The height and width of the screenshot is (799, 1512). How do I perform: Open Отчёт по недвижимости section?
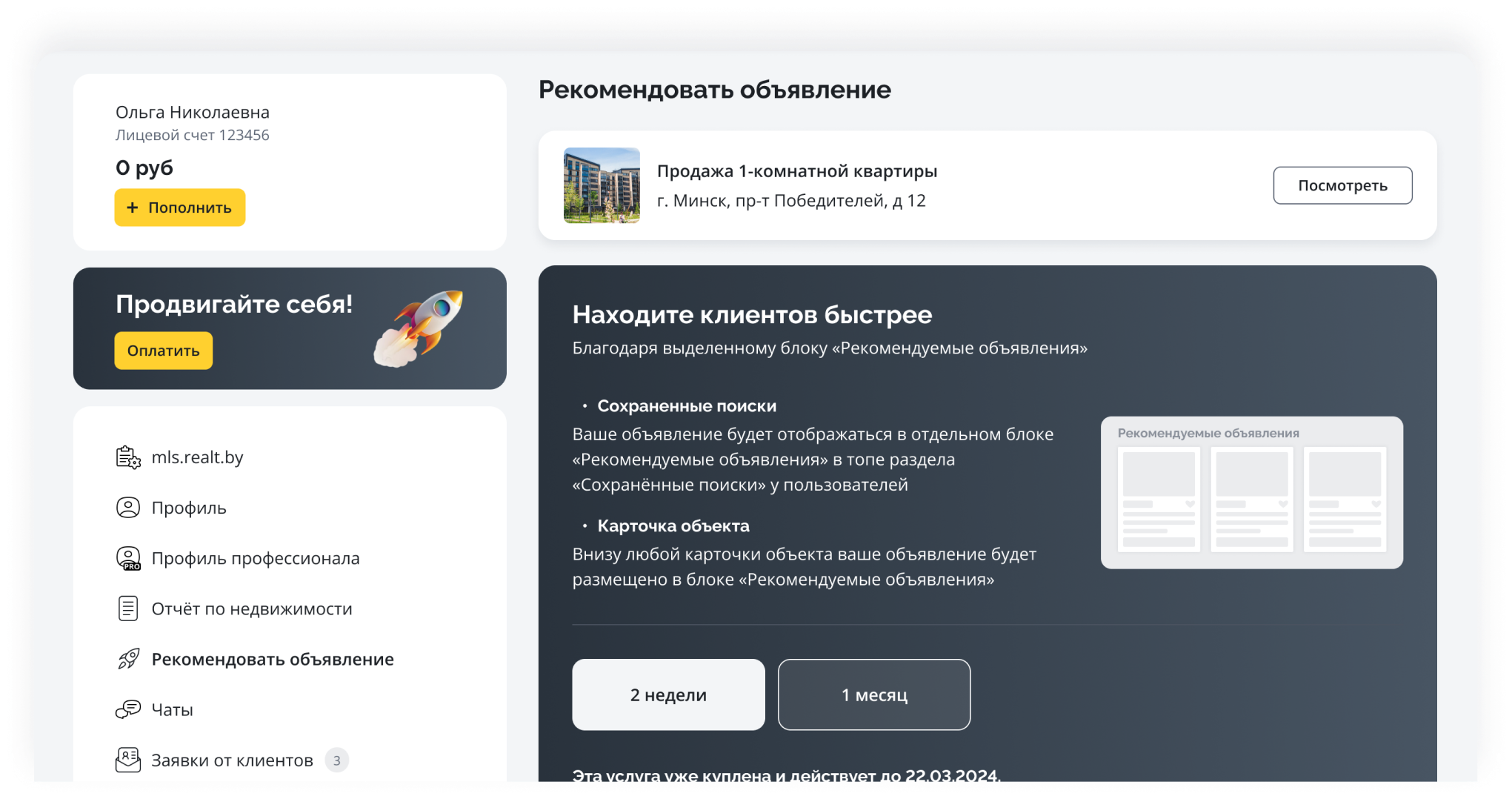252,609
